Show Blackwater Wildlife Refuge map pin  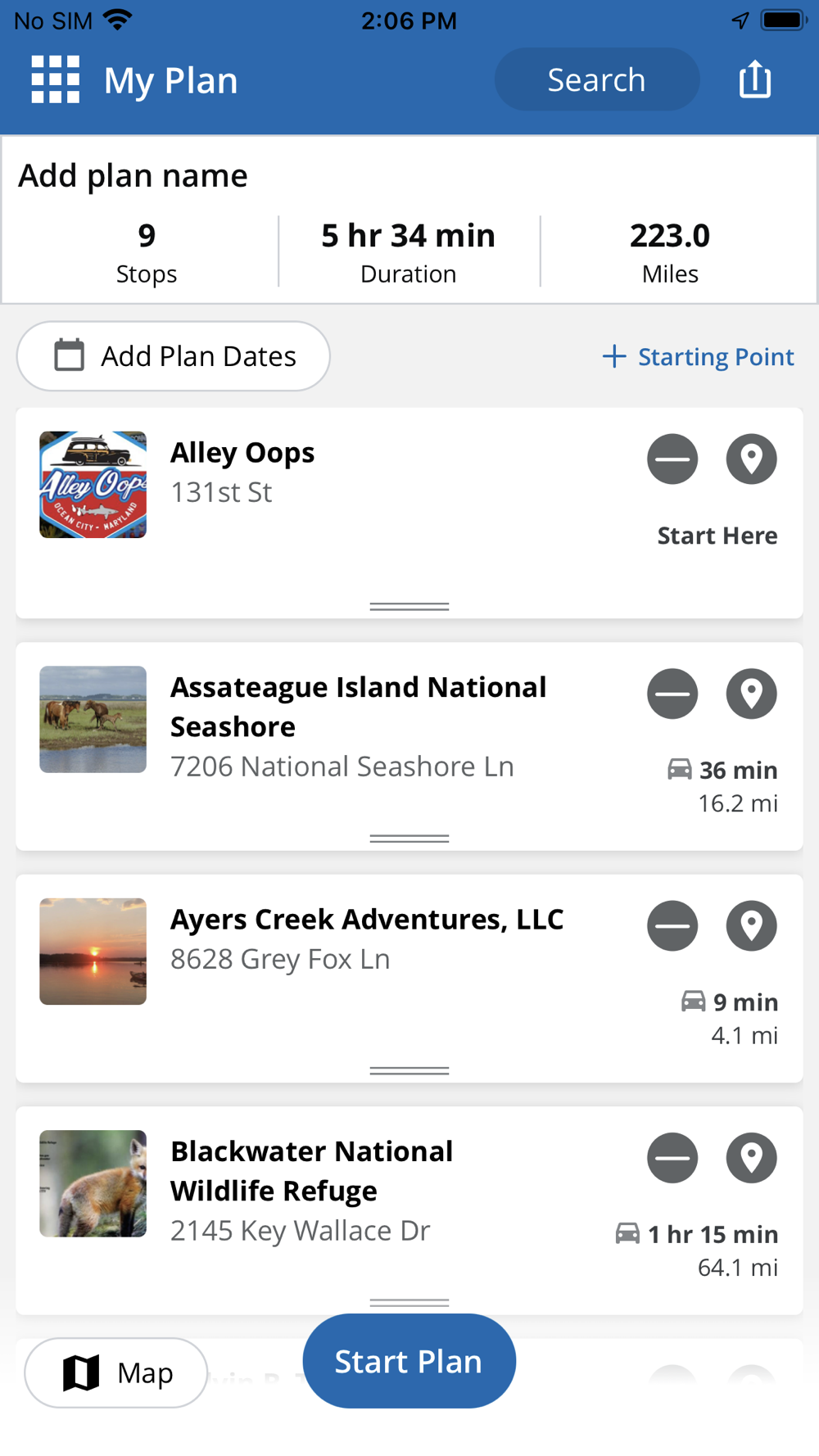tap(751, 1158)
